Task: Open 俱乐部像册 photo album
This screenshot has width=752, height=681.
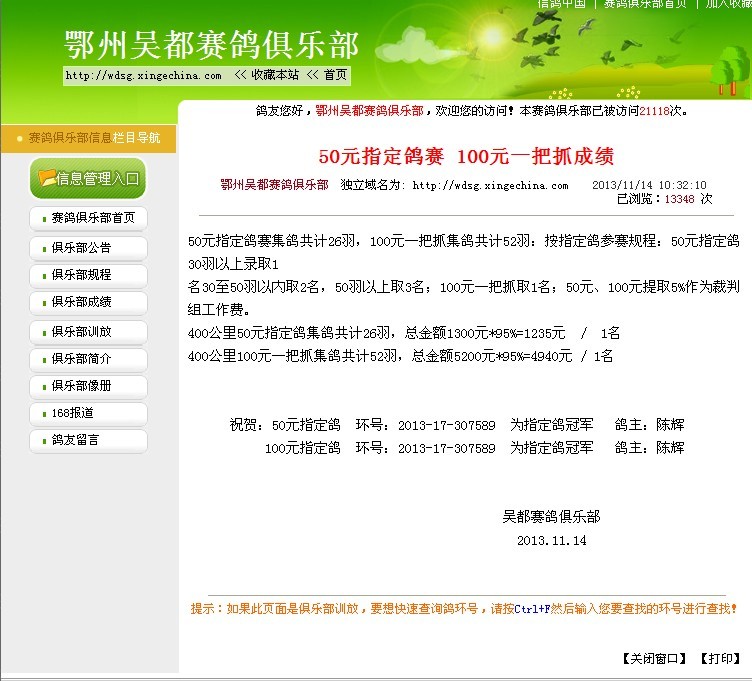Action: click(x=81, y=386)
